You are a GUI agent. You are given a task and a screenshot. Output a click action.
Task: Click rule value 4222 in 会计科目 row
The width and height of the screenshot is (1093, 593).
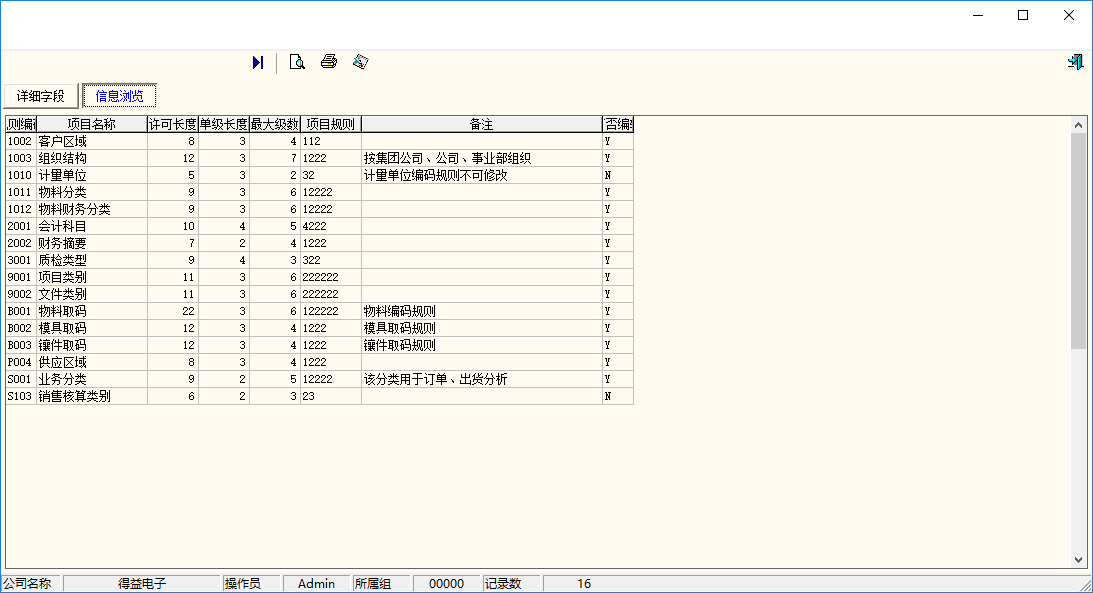tap(314, 226)
